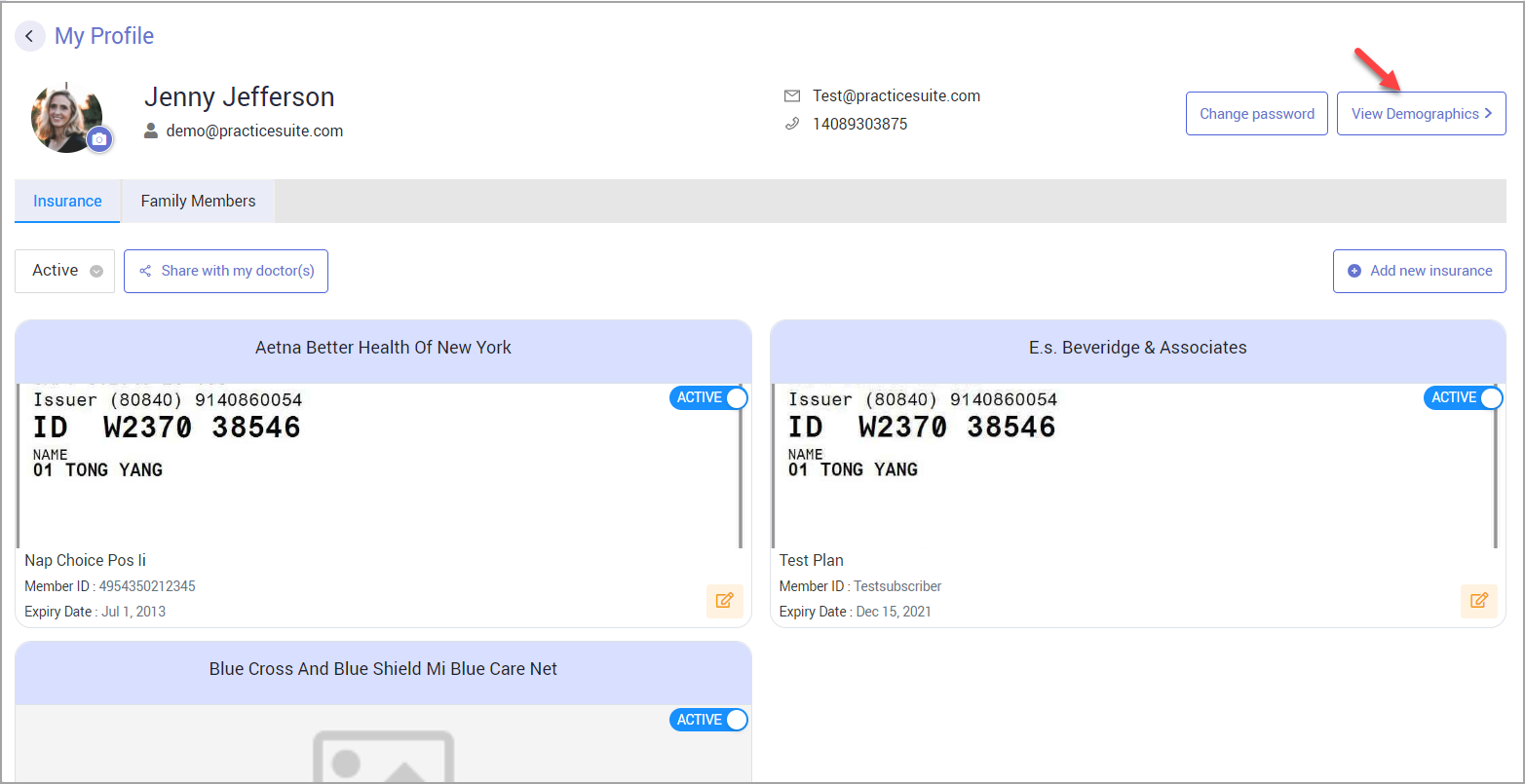1525x784 pixels.
Task: Click the placeholder image on Blue Cross card
Action: pos(383,755)
